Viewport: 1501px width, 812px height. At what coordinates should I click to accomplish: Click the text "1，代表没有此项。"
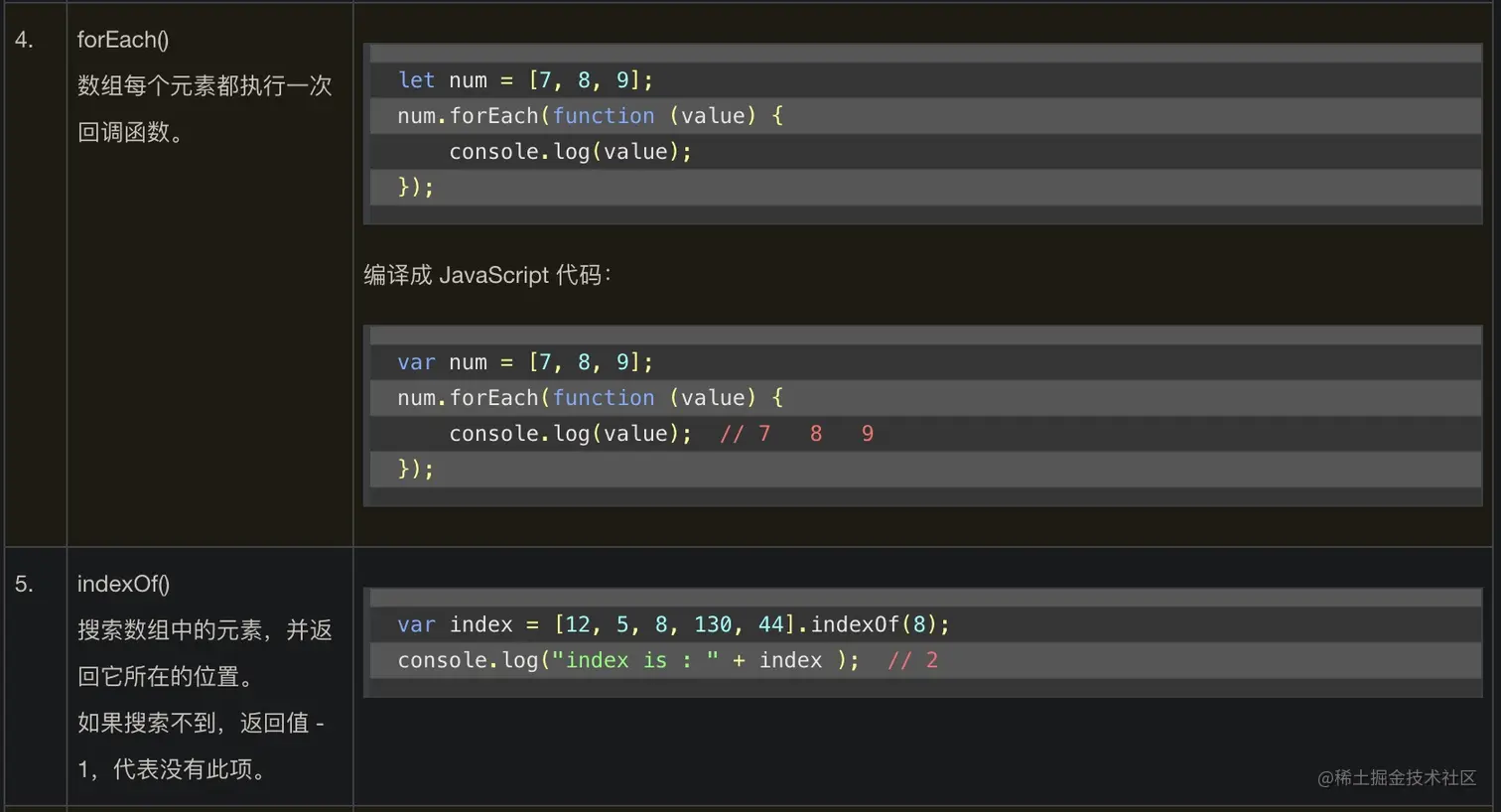[171, 769]
